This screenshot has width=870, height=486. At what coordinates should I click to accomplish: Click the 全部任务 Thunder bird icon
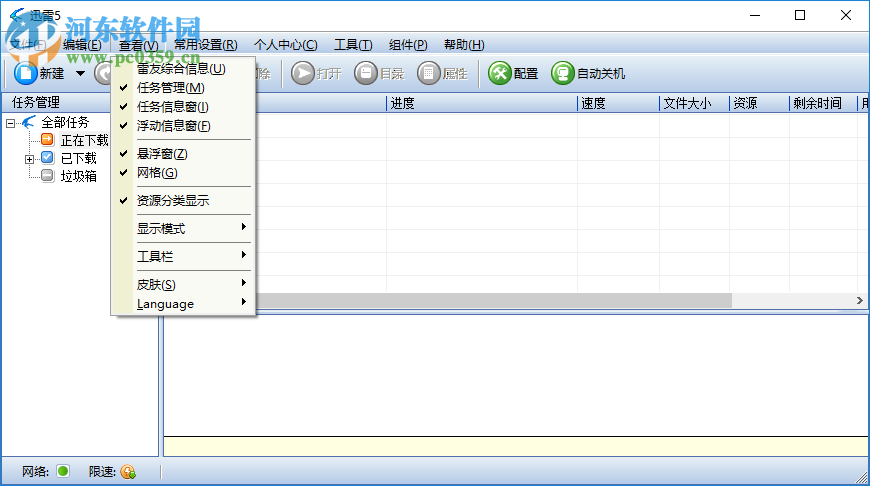(29, 122)
